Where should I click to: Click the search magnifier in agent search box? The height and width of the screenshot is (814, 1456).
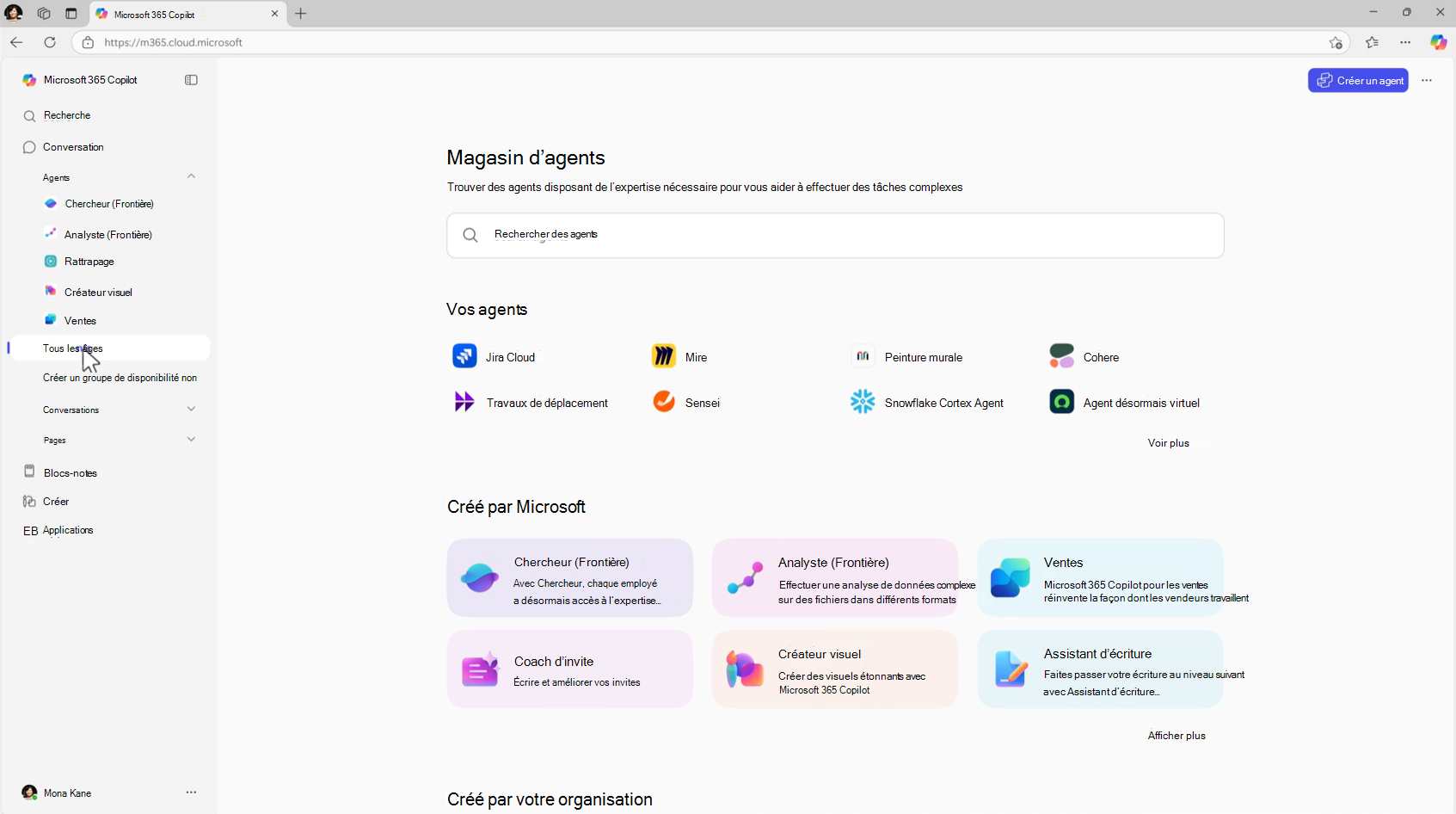[x=470, y=235]
